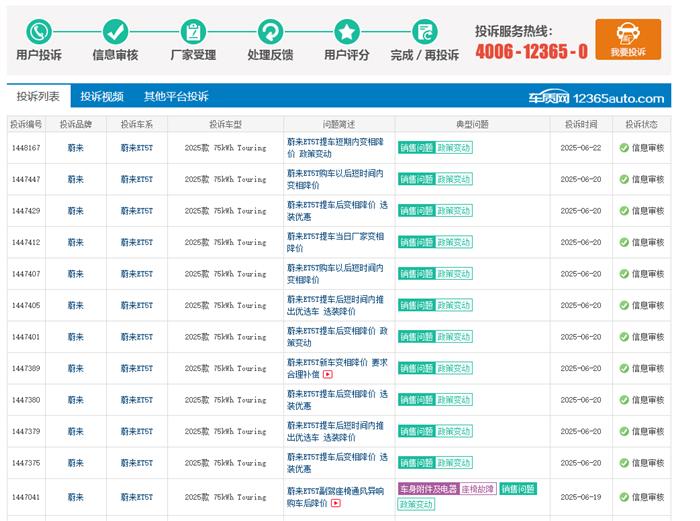700x521 pixels.
Task: Click the 信息审核 checkmark icon
Action: tap(116, 32)
